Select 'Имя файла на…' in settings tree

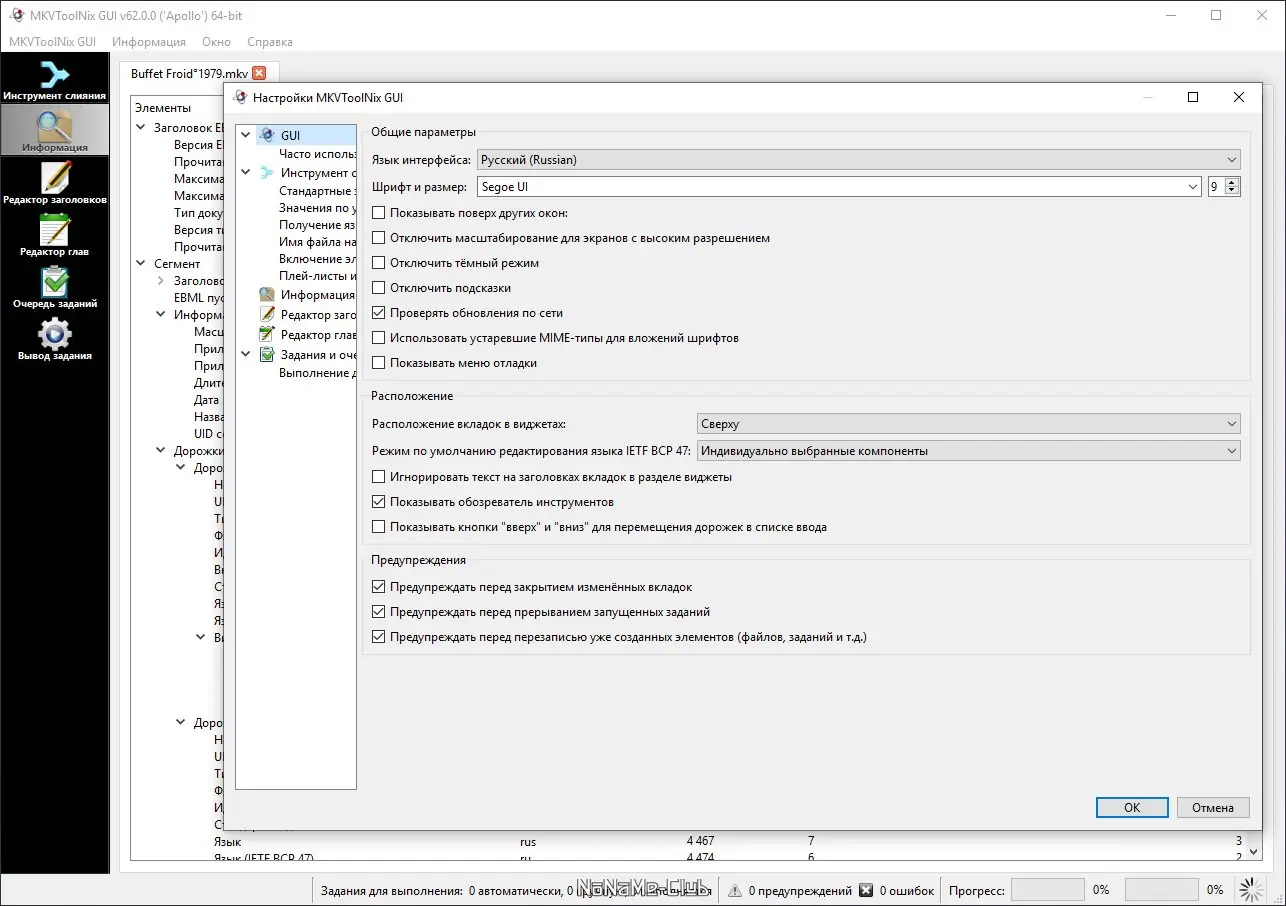coord(317,242)
